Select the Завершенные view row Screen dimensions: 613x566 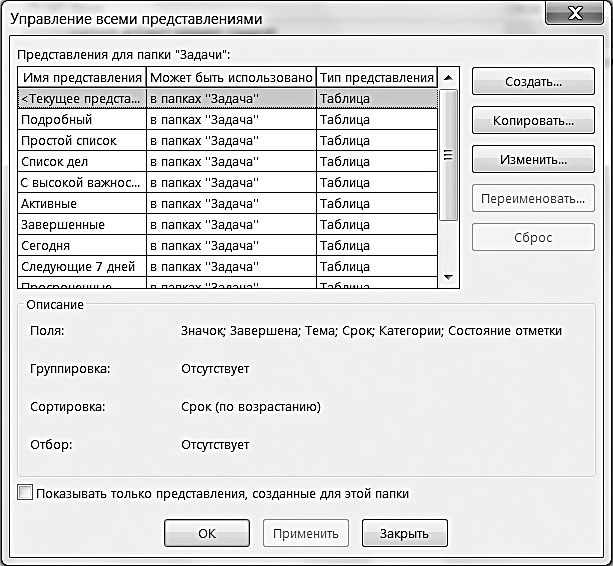227,224
